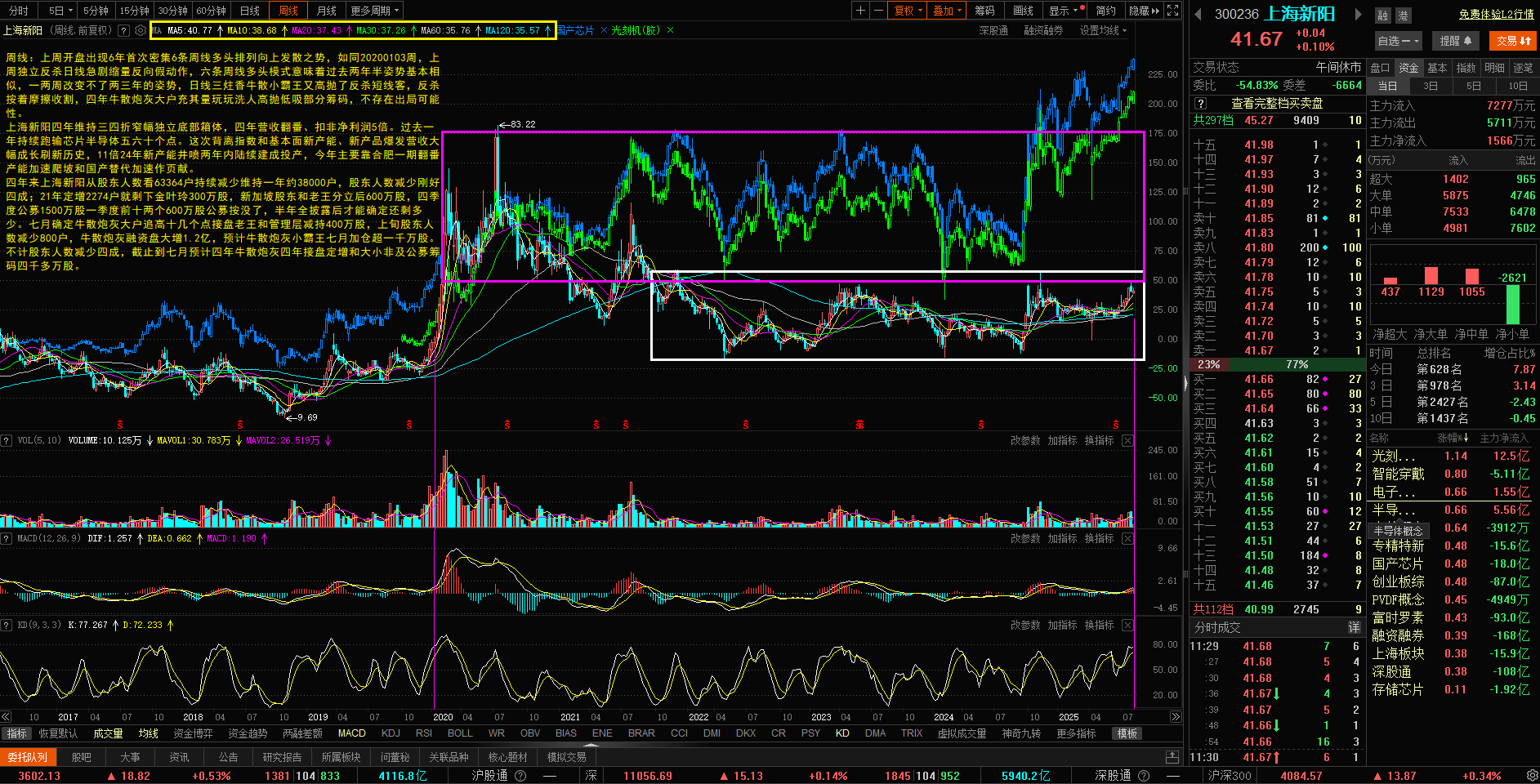
Task: Click the 23% bid-ask ratio bar
Action: [1210, 364]
